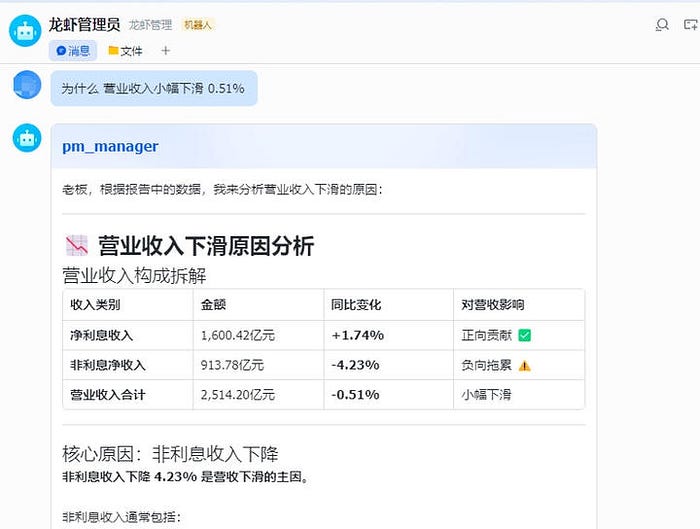Click the bold sentence 非利息收入下降 4.23% 是营收下滑的主因
700x529 pixels.
point(186,477)
